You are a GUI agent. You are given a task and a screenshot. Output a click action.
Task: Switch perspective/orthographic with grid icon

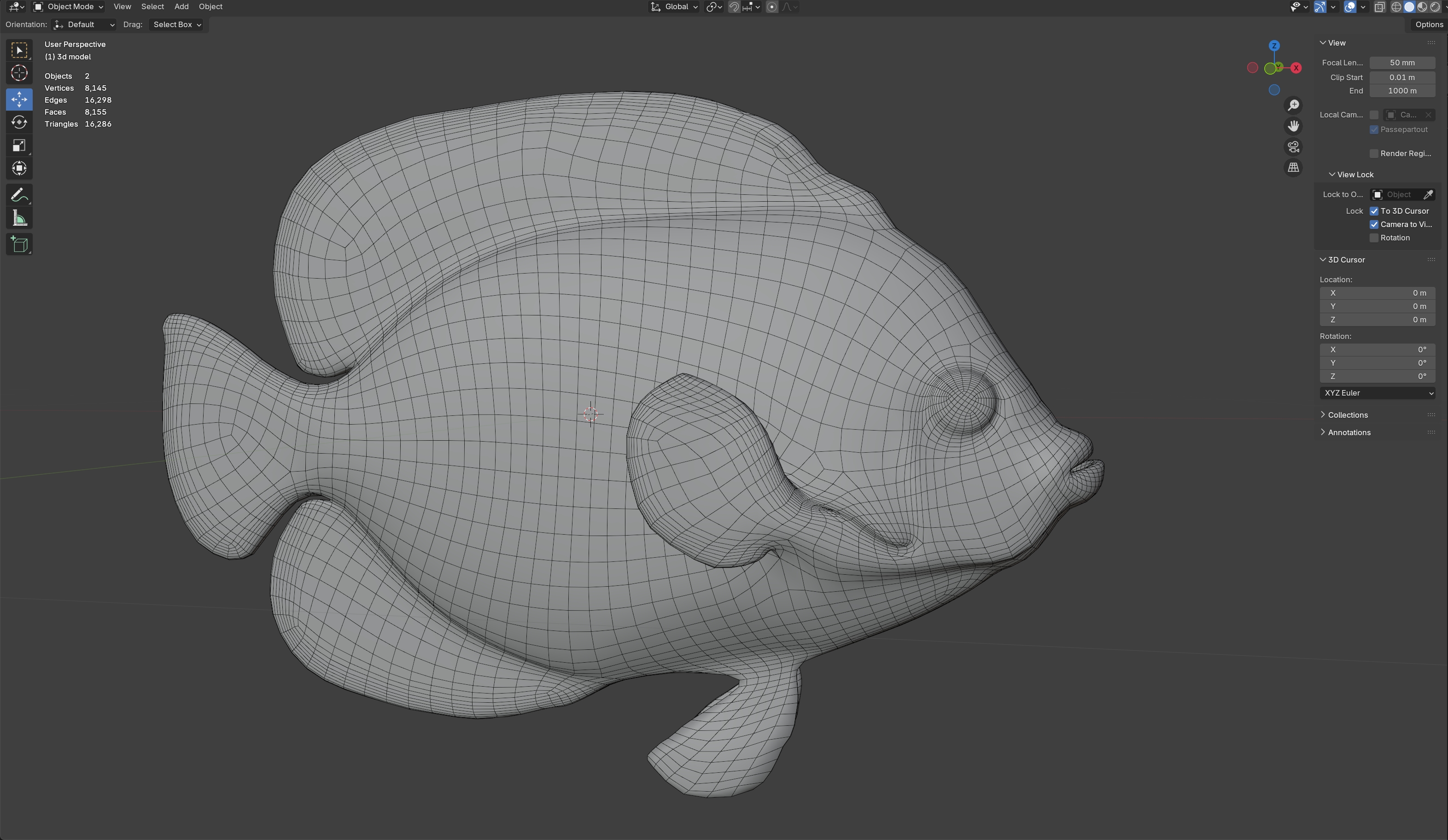(1293, 168)
